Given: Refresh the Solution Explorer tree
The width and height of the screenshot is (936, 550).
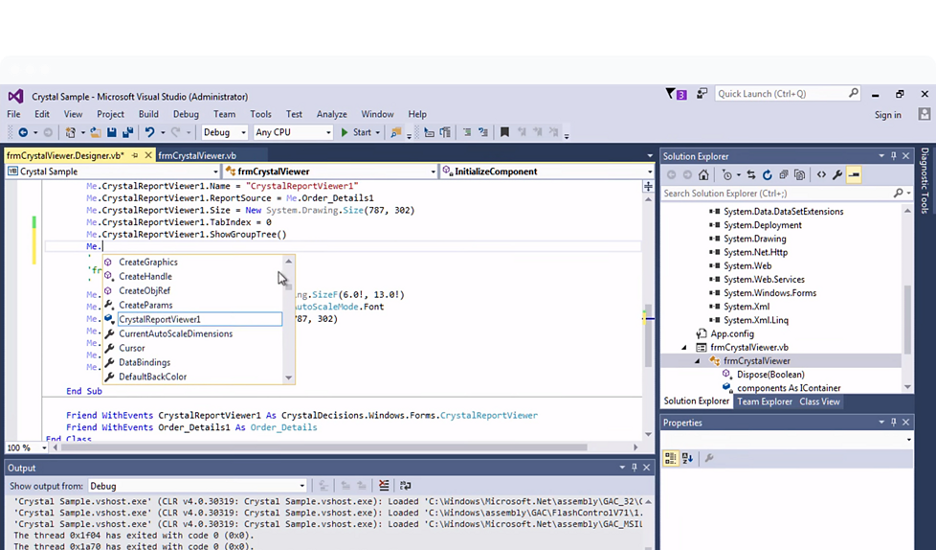Looking at the screenshot, I should pos(767,175).
